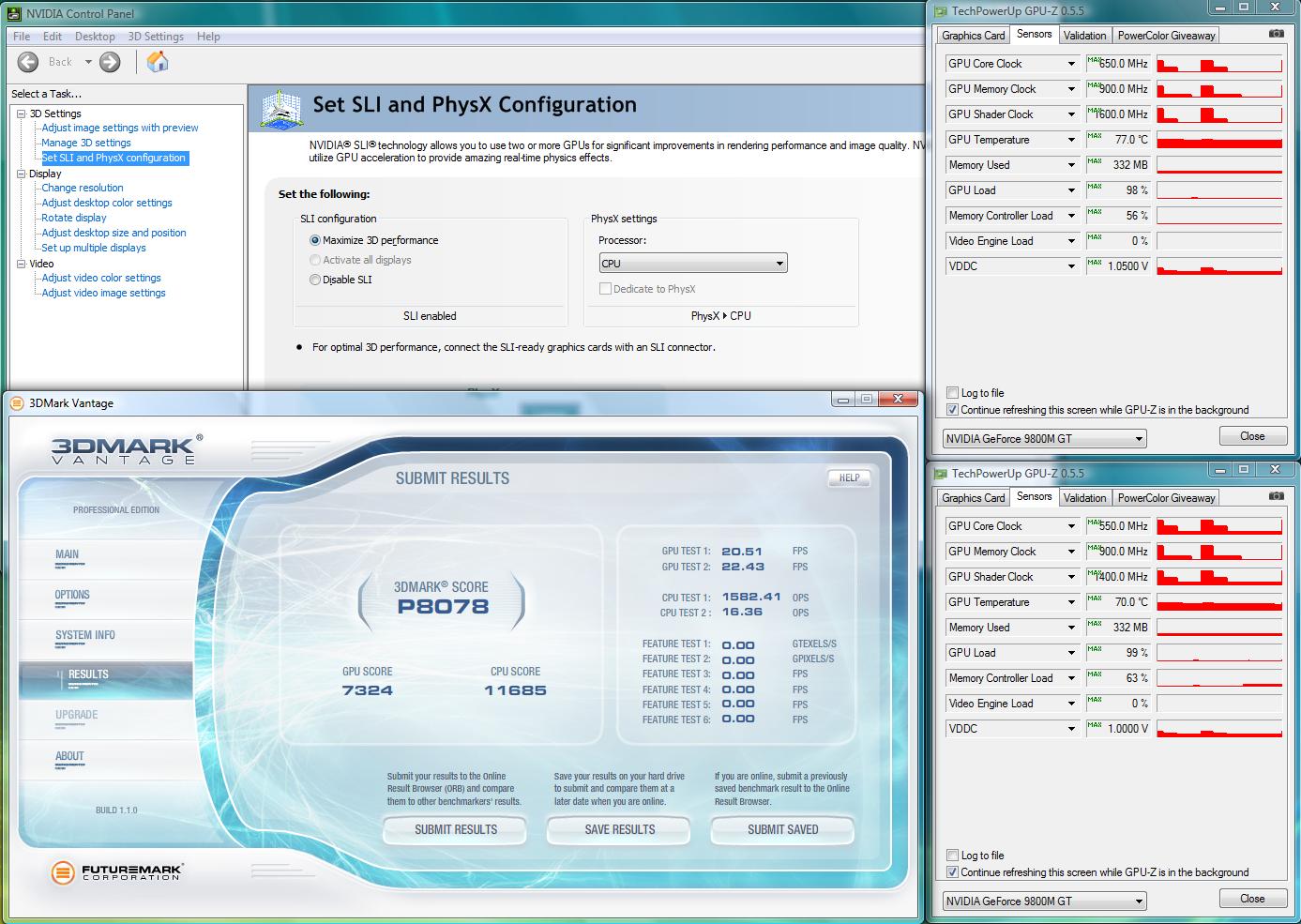Open Rotate display task
Viewport: 1301px width, 924px height.
[74, 218]
